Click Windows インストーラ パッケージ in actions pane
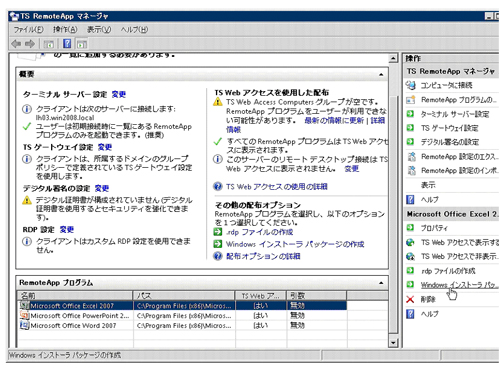 click(459, 285)
